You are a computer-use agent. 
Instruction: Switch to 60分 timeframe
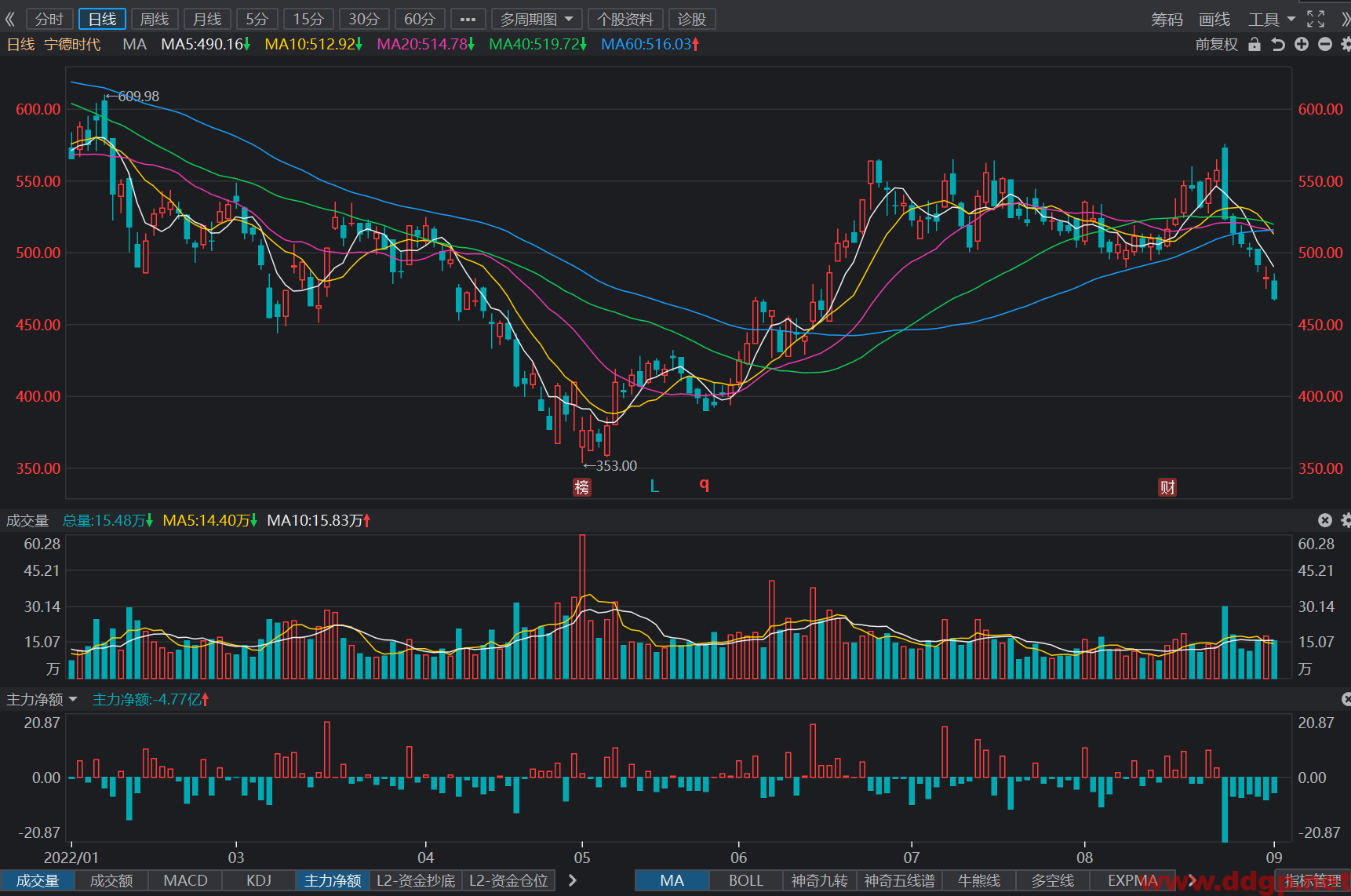pyautogui.click(x=420, y=19)
